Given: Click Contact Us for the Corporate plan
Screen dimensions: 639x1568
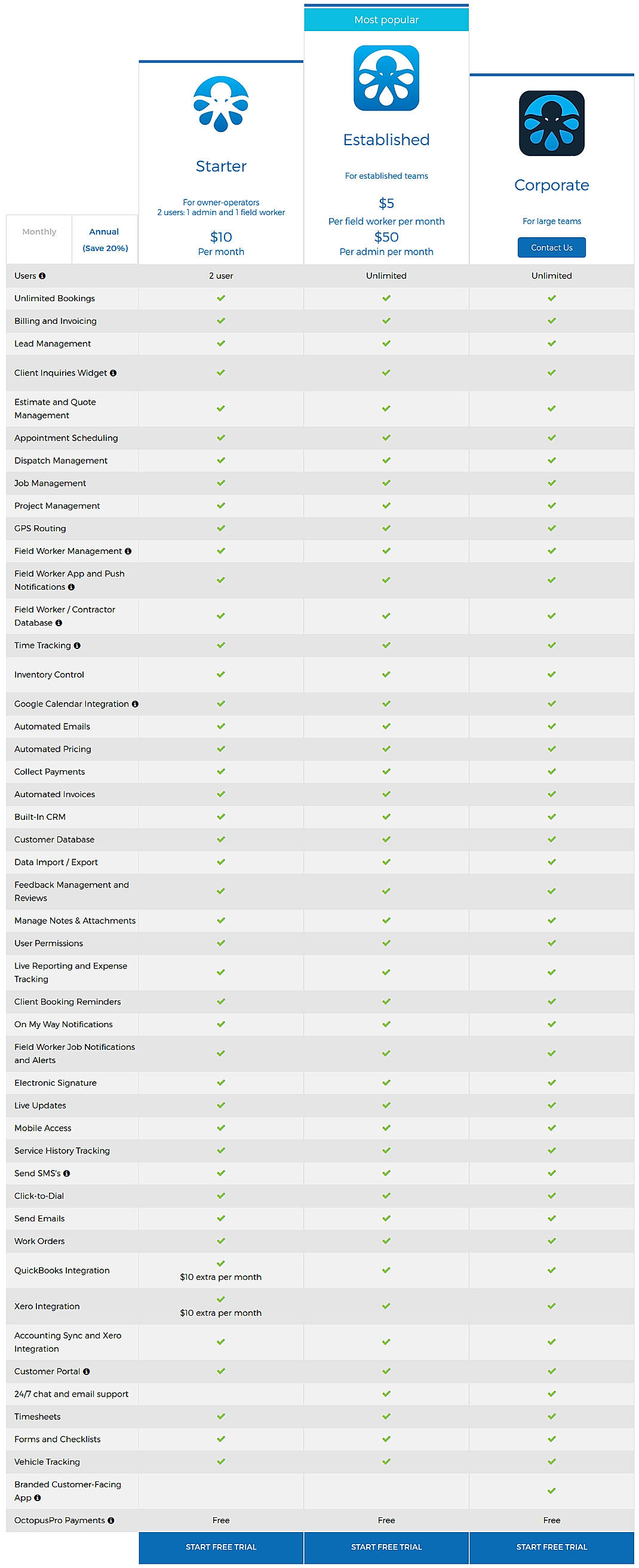Looking at the screenshot, I should (551, 247).
